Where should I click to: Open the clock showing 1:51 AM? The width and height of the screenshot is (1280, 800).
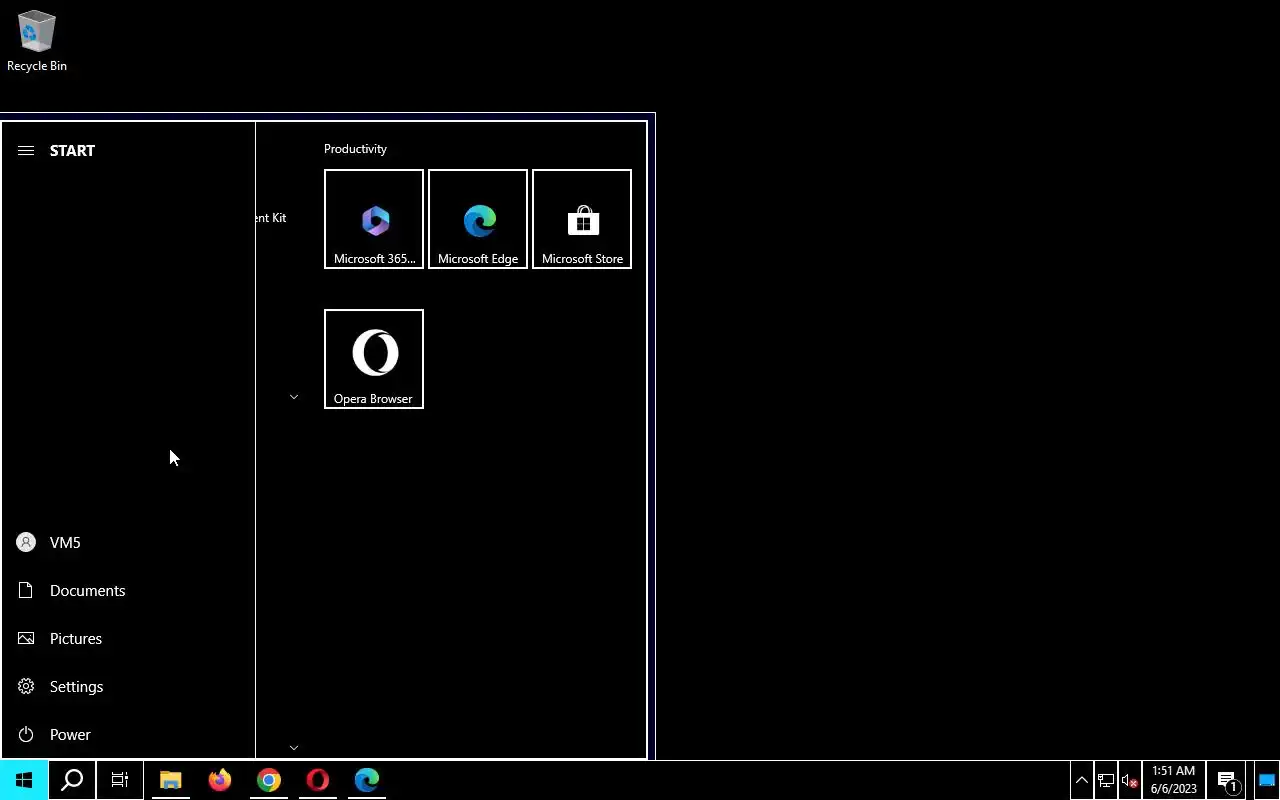click(x=1174, y=780)
